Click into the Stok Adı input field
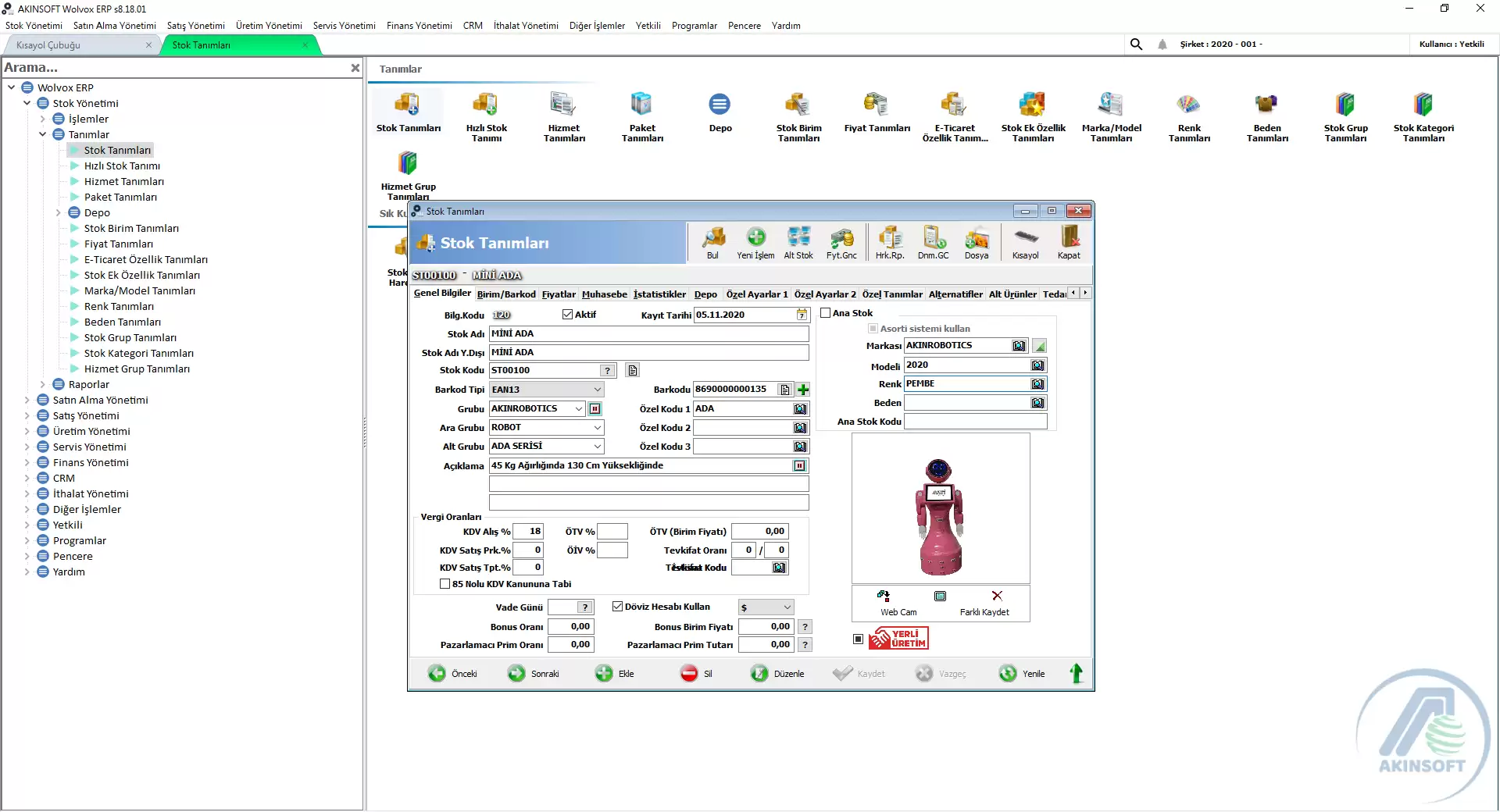 pyautogui.click(x=648, y=334)
